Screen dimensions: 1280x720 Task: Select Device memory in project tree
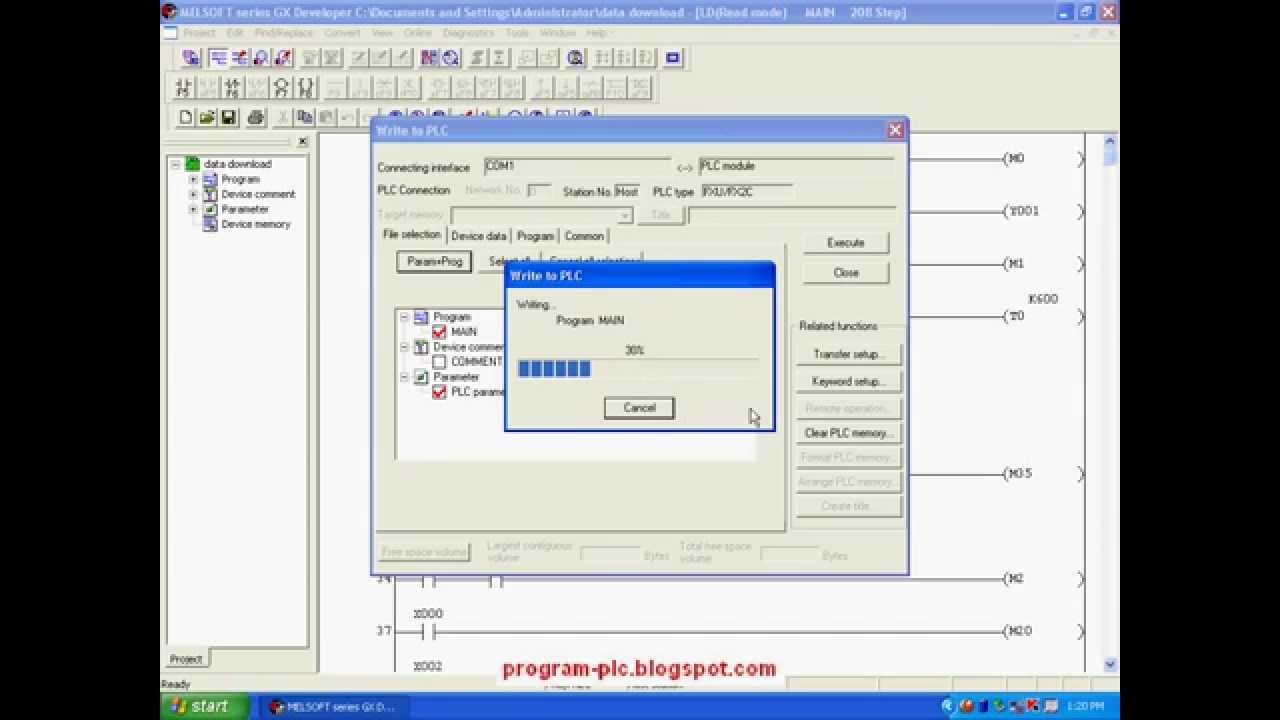point(256,224)
